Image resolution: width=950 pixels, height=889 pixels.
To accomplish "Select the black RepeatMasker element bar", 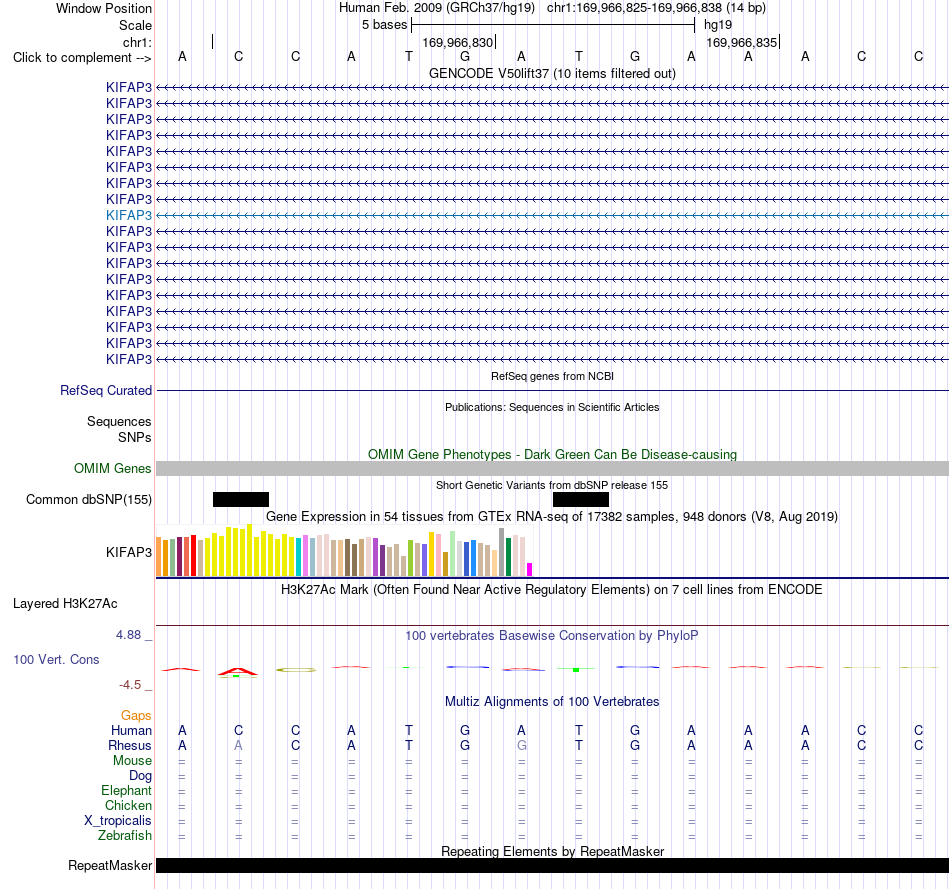I will (552, 865).
